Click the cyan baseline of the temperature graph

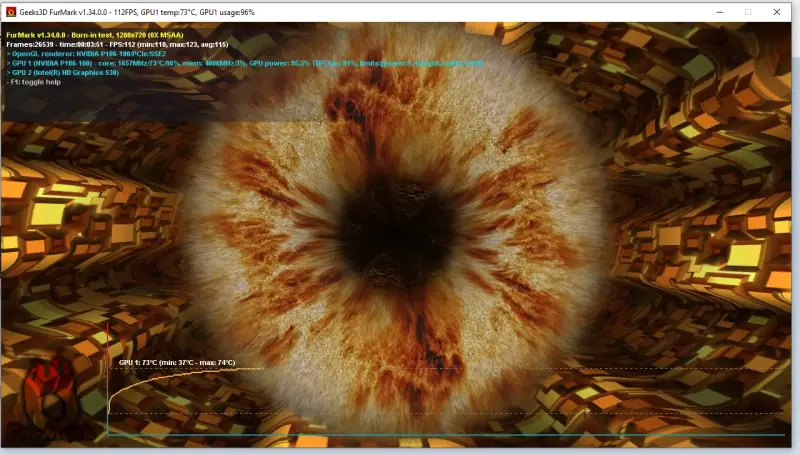click(450, 435)
